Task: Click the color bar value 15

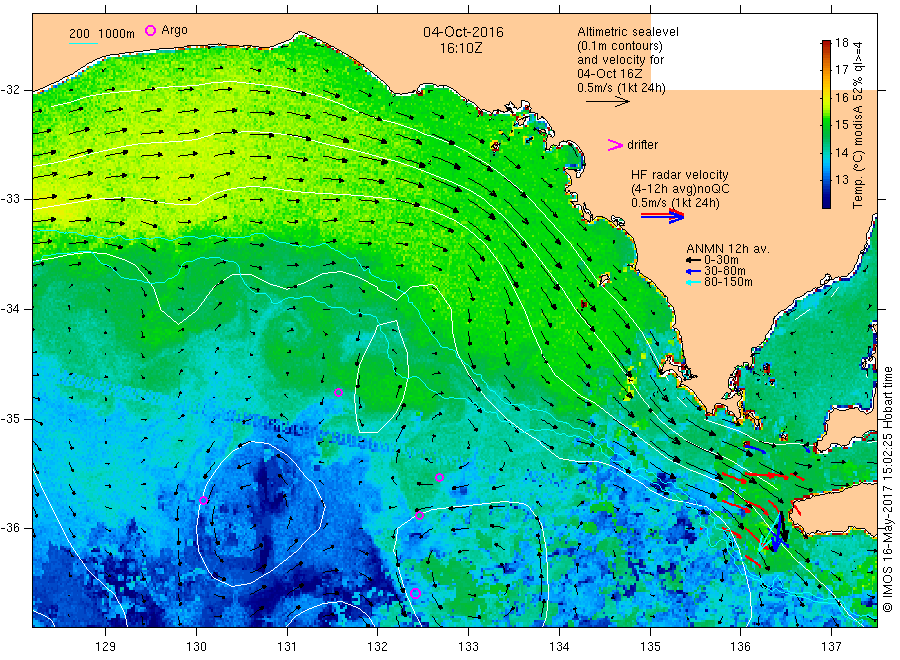Action: point(841,125)
